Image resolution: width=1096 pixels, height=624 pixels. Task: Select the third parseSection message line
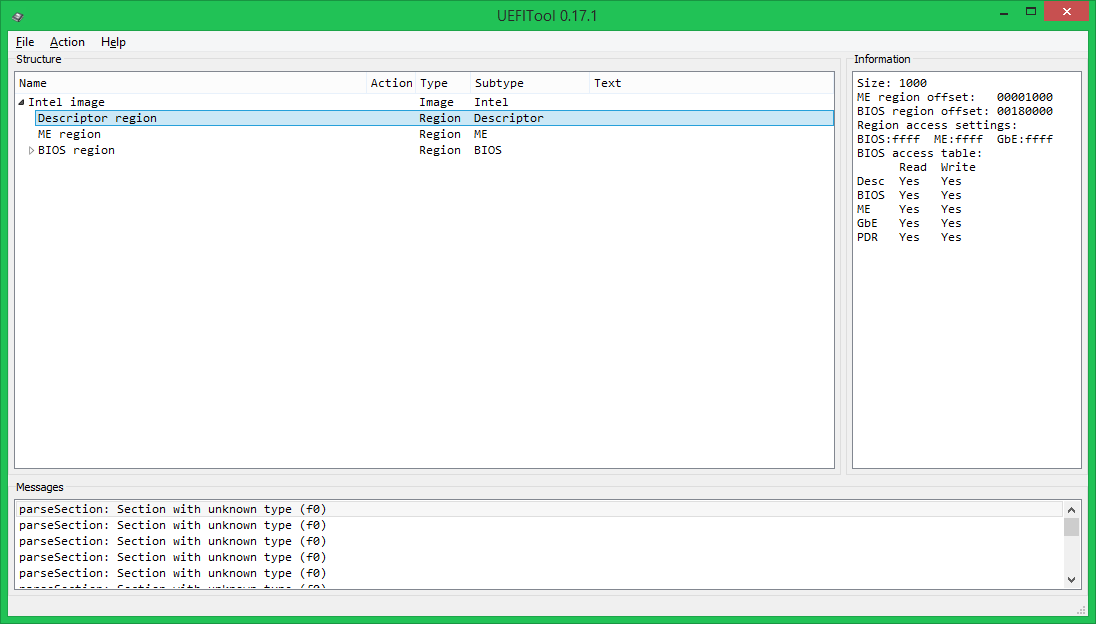(539, 542)
